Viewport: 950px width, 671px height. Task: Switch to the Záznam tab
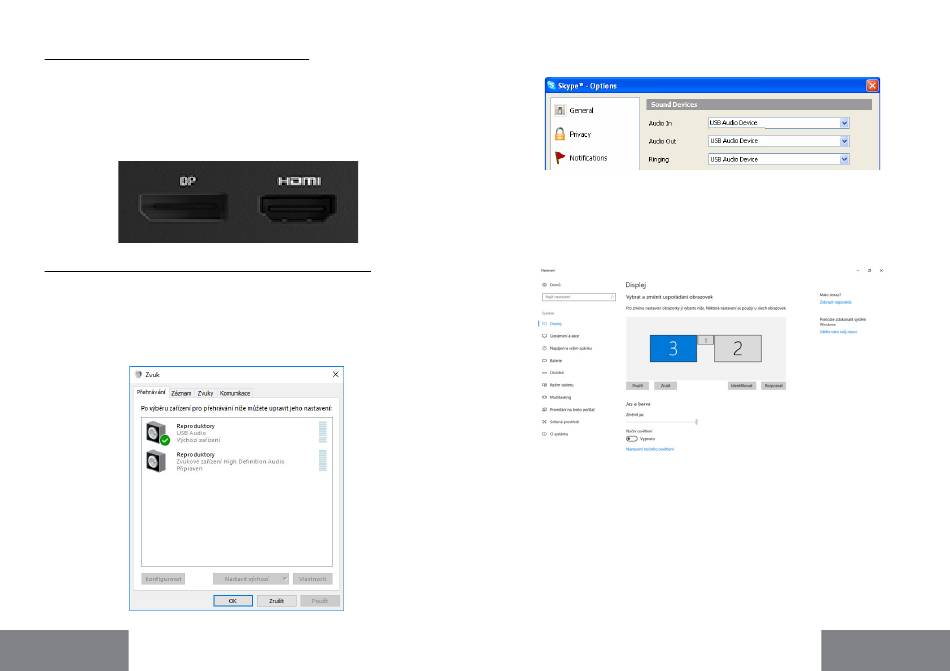[180, 393]
